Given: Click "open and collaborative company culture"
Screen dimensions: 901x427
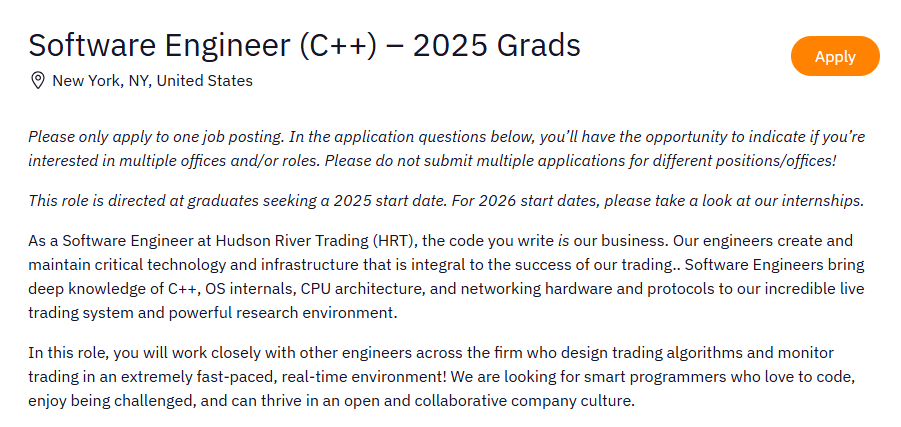Looking at the screenshot, I should (489, 401).
